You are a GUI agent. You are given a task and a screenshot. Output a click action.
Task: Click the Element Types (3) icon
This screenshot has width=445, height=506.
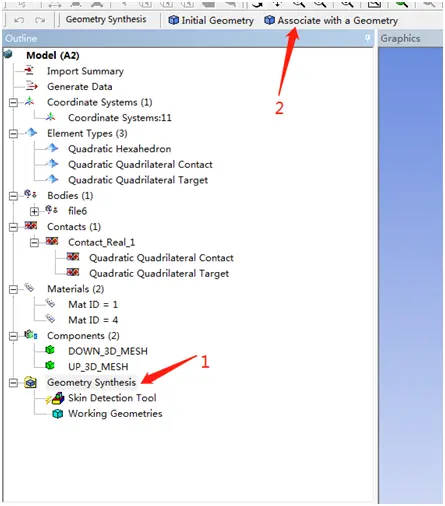pyautogui.click(x=32, y=132)
